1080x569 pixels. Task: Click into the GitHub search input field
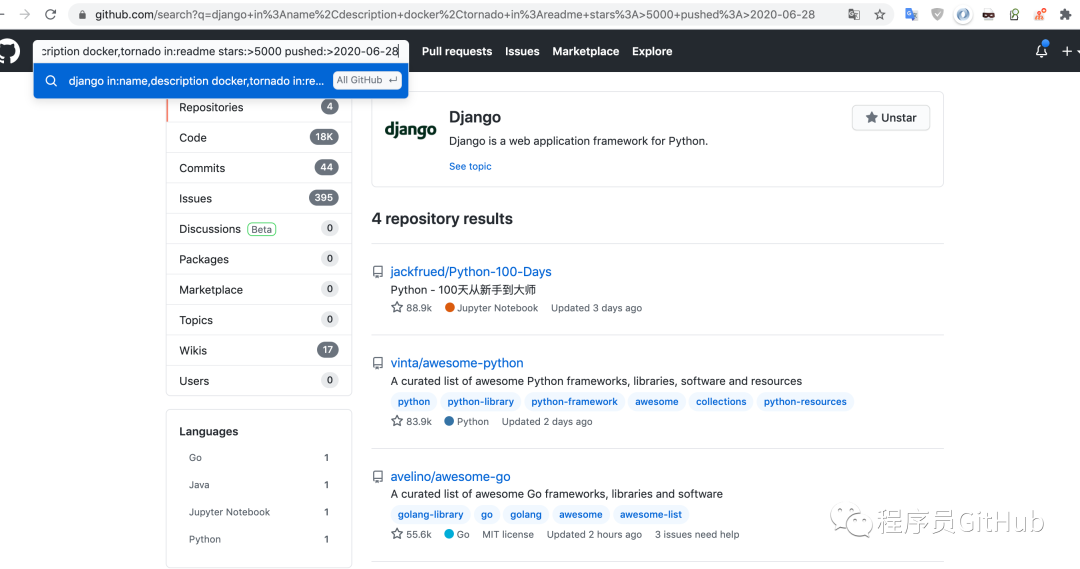(x=220, y=51)
